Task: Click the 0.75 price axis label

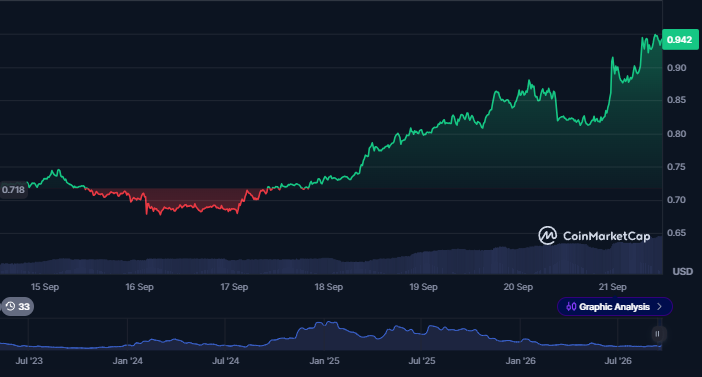Action: point(676,167)
